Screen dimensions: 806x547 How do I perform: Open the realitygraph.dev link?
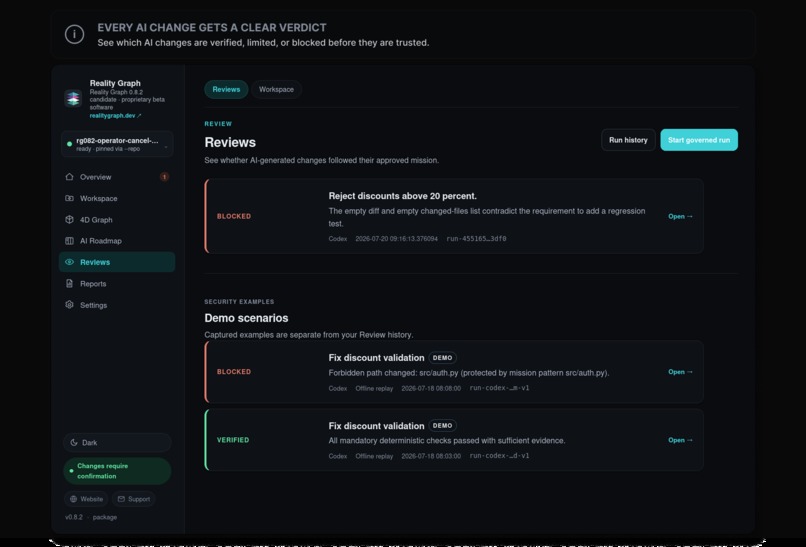click(x=115, y=116)
